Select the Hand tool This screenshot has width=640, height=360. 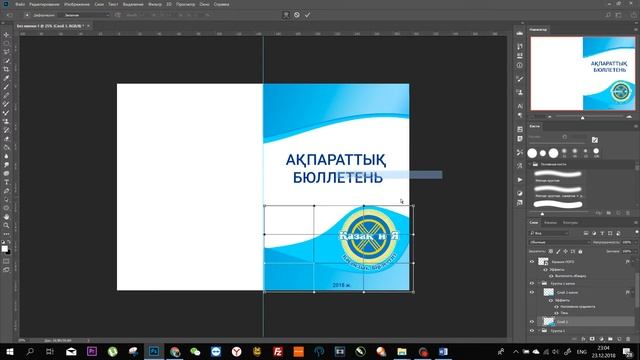7,217
